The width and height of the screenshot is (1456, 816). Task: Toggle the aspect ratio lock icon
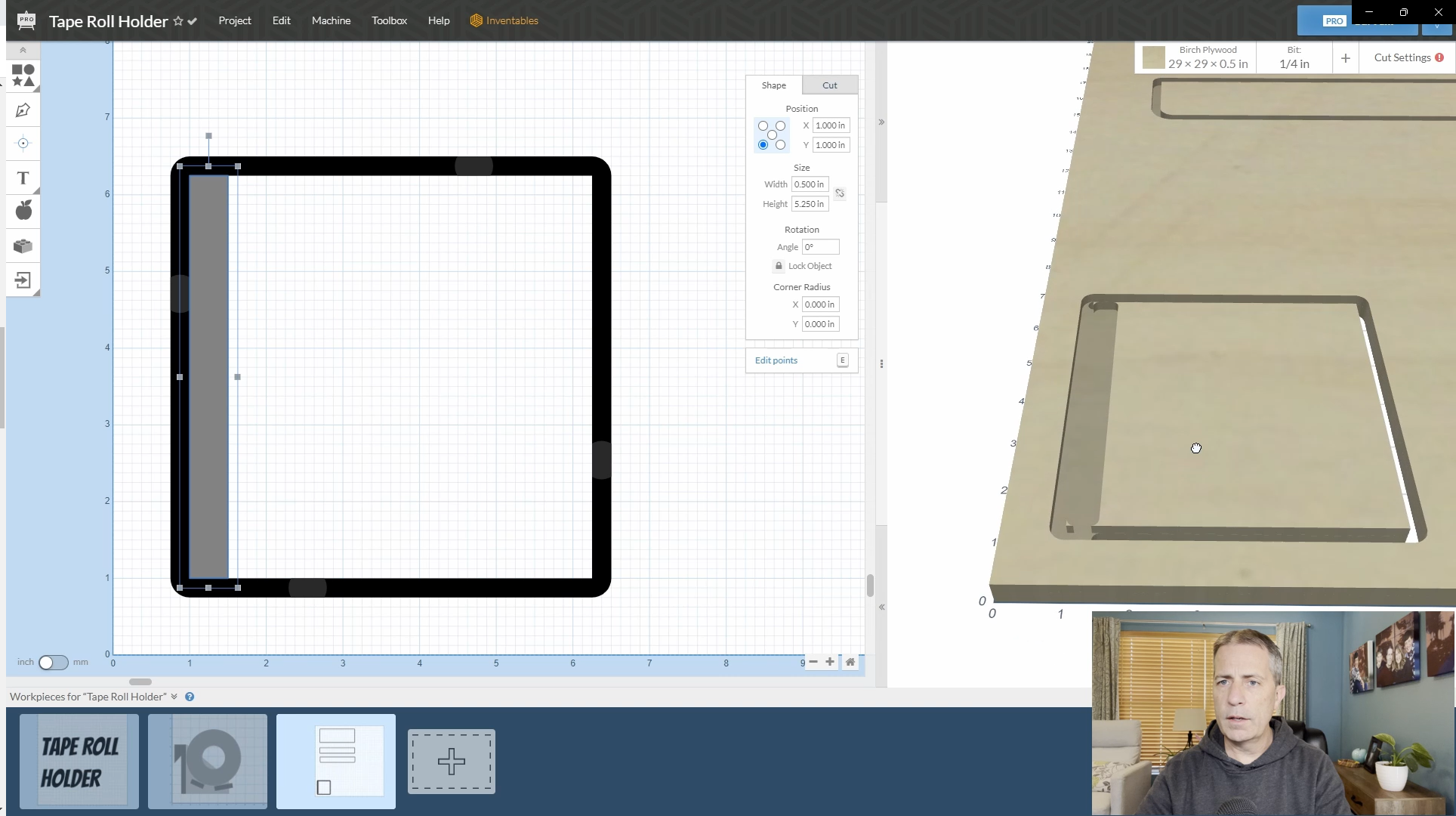[x=840, y=193]
